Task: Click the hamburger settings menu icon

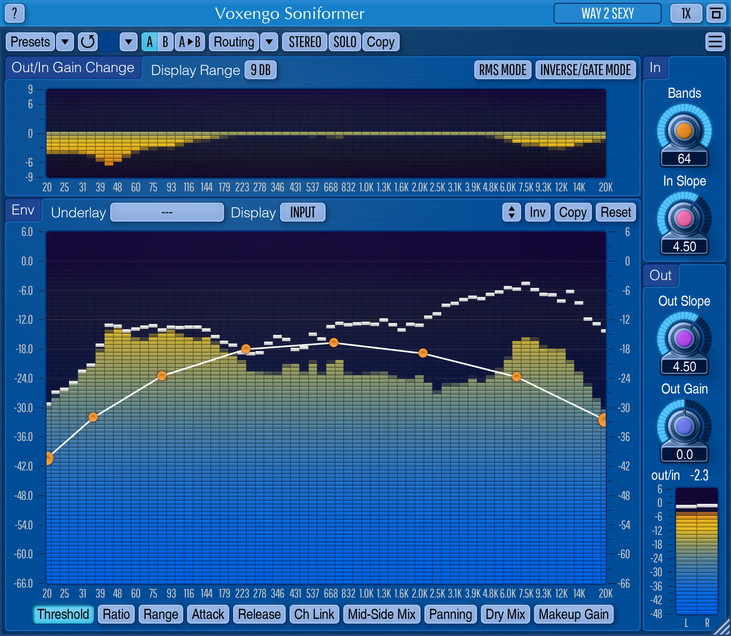Action: click(715, 41)
